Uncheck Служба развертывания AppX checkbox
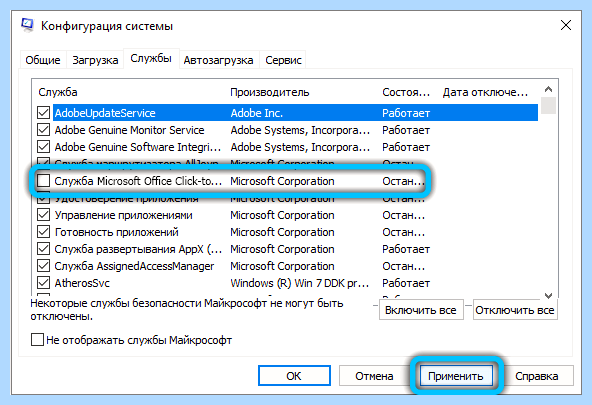This screenshot has width=592, height=405. click(43, 249)
